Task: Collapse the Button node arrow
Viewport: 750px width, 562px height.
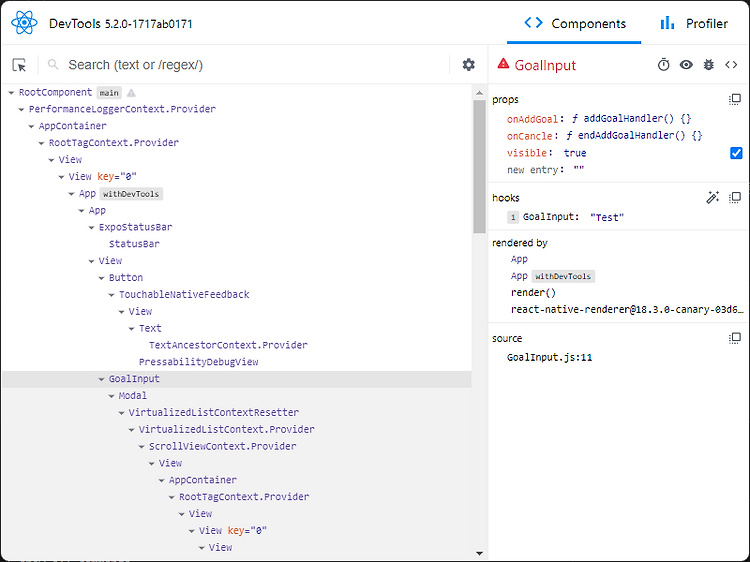Action: point(101,278)
